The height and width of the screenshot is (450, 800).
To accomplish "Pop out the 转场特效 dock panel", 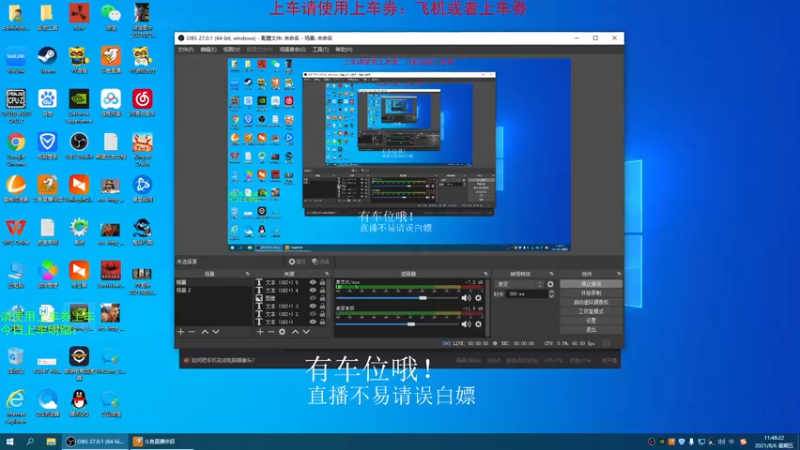I will tap(552, 274).
